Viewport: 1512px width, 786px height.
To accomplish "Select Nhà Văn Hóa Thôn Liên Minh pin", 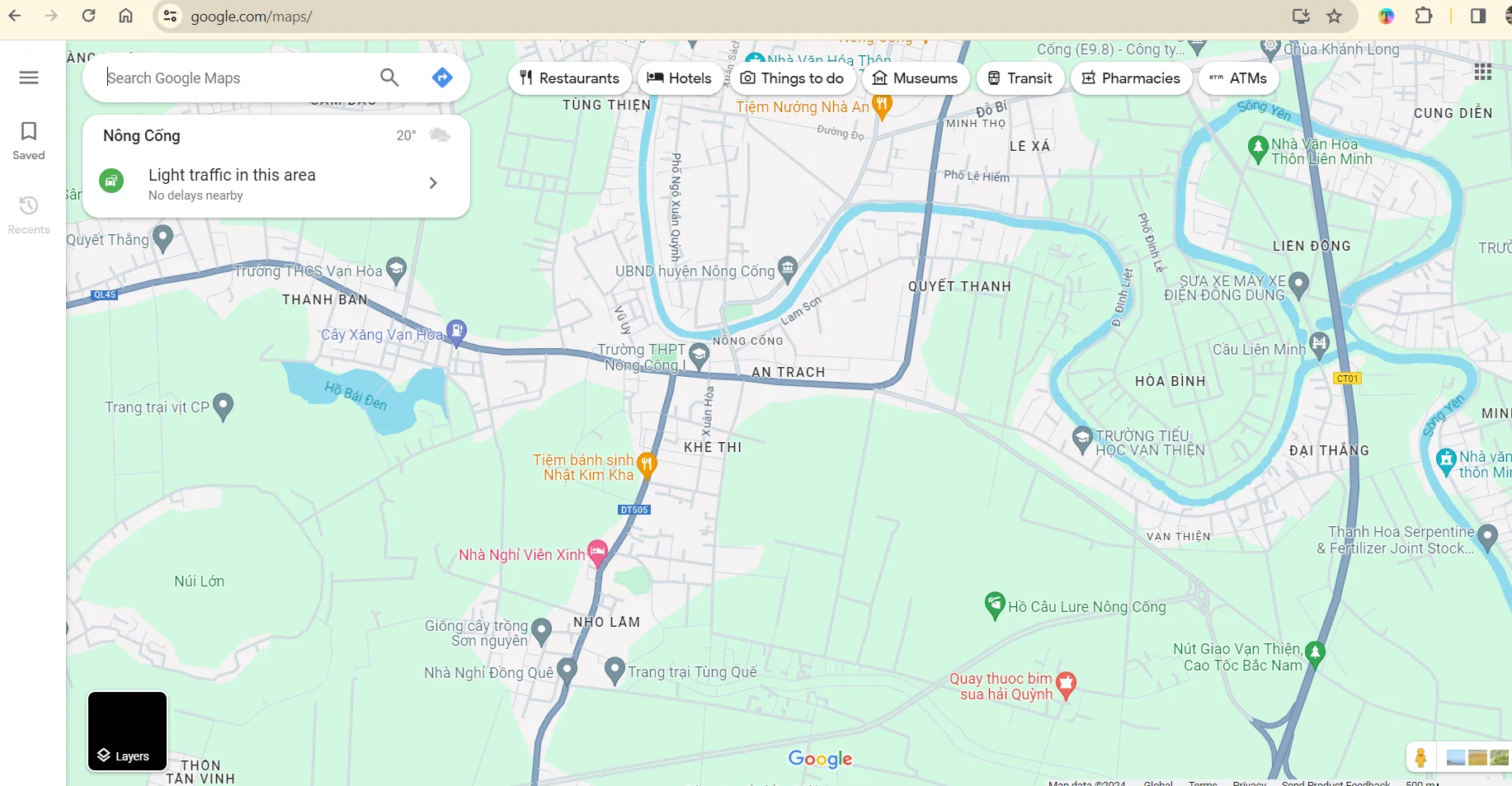I will click(x=1258, y=149).
